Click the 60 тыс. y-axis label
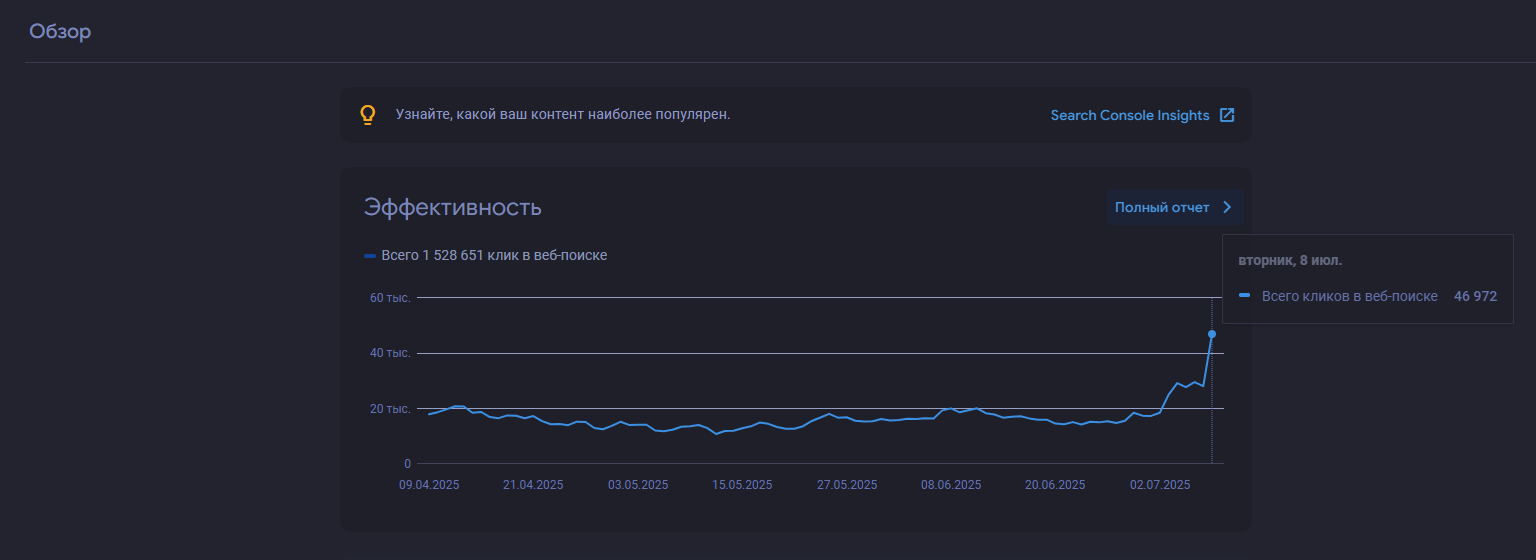 tap(390, 298)
